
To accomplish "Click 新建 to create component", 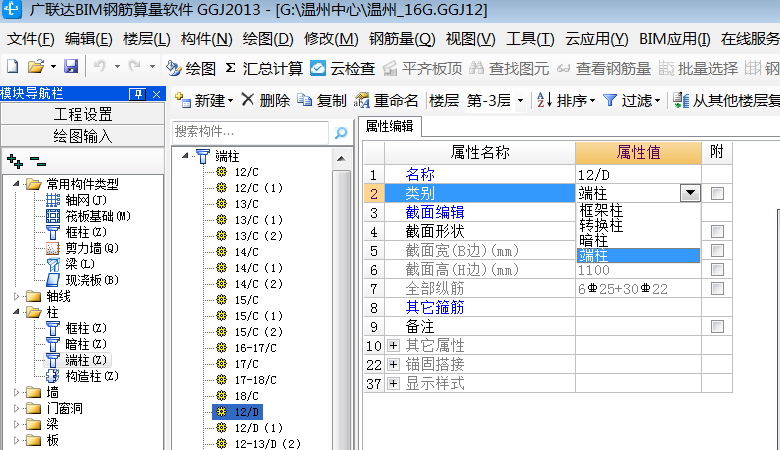I will pos(204,100).
